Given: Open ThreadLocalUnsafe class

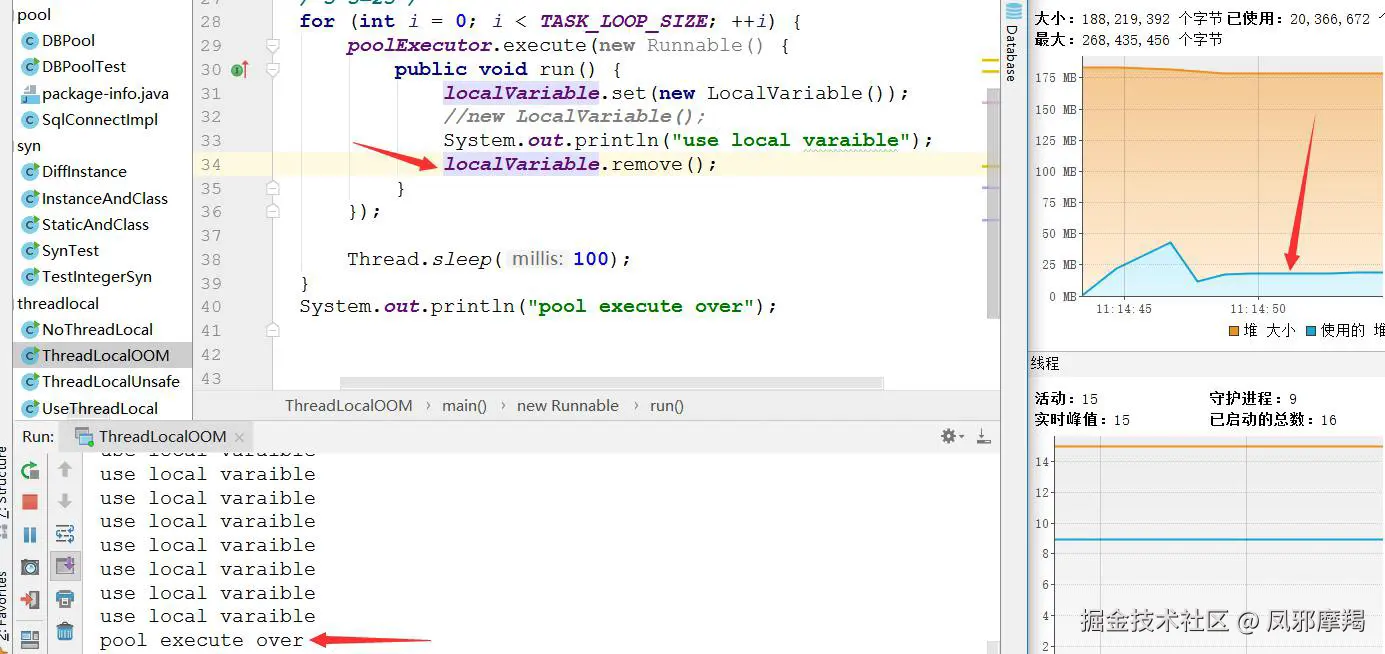Looking at the screenshot, I should tap(111, 382).
